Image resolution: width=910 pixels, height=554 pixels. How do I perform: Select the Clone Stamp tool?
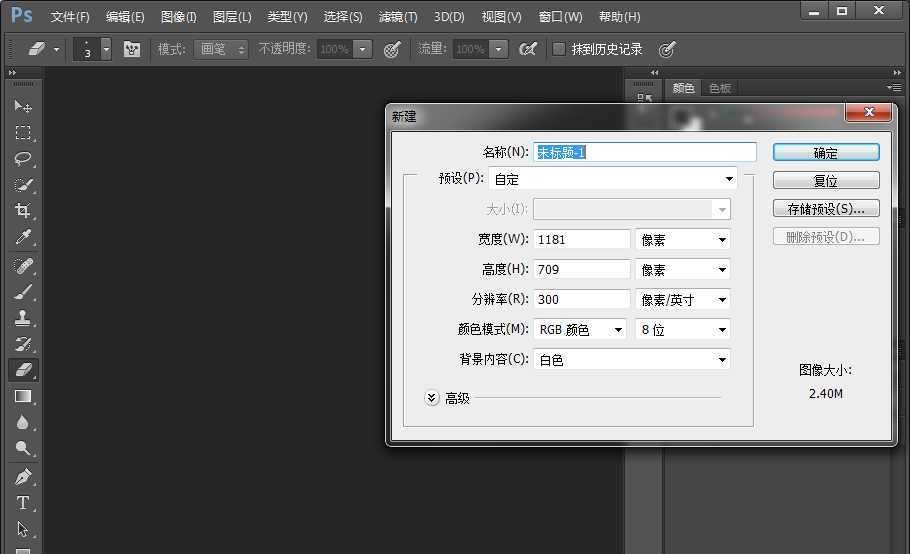[x=22, y=318]
